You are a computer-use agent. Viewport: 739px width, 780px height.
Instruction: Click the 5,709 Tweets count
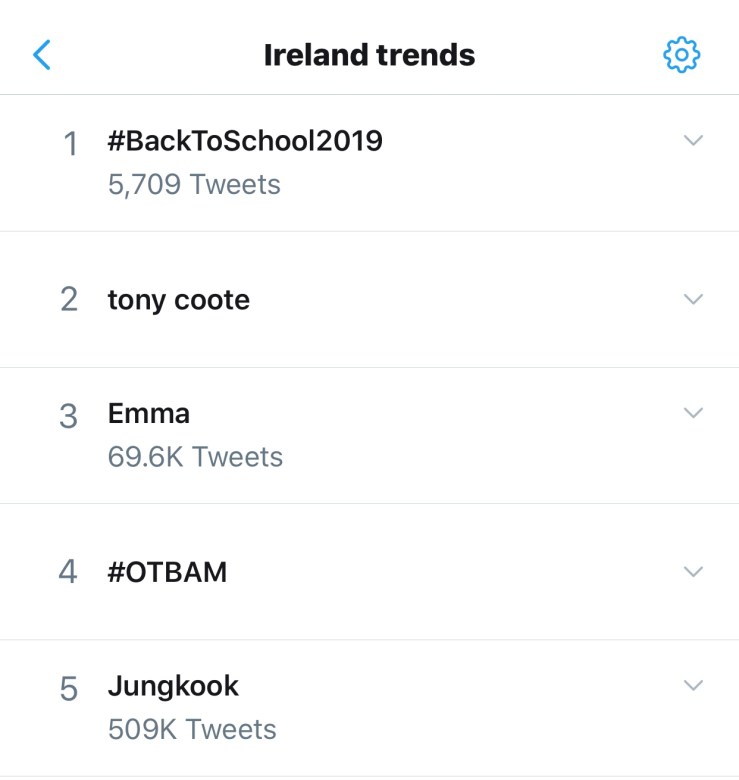pyautogui.click(x=194, y=185)
